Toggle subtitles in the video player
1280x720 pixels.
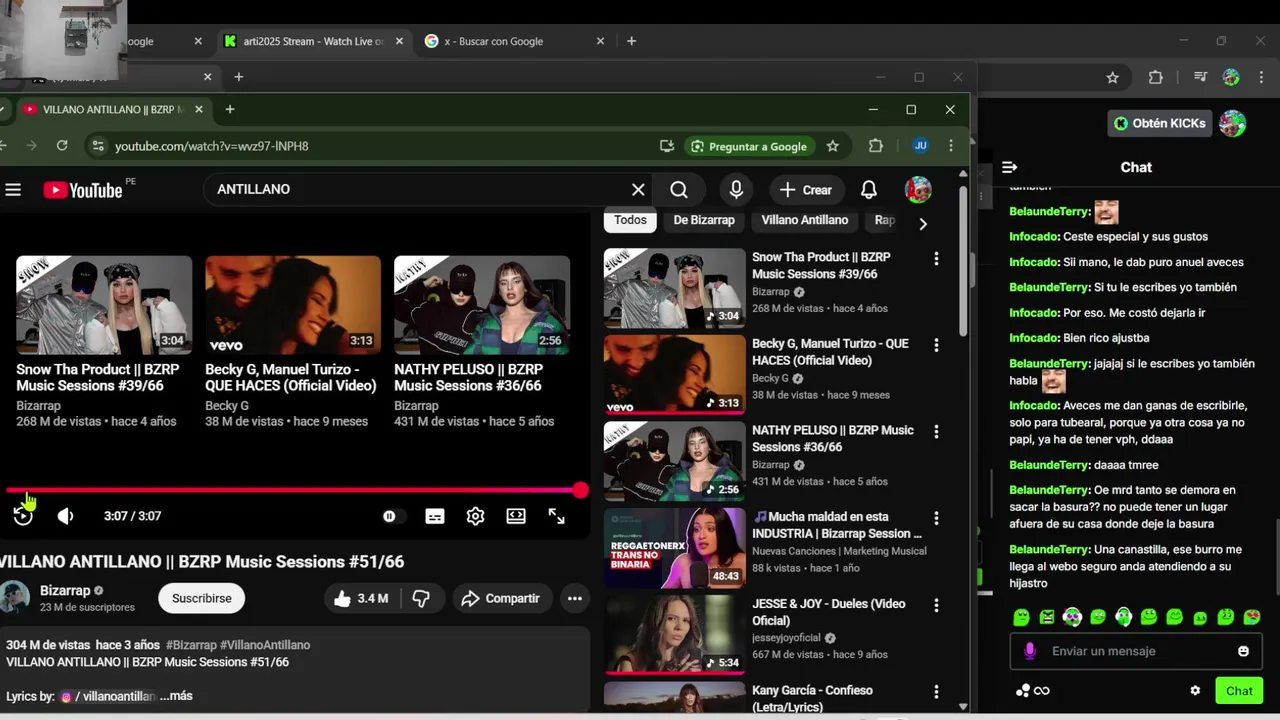click(435, 516)
